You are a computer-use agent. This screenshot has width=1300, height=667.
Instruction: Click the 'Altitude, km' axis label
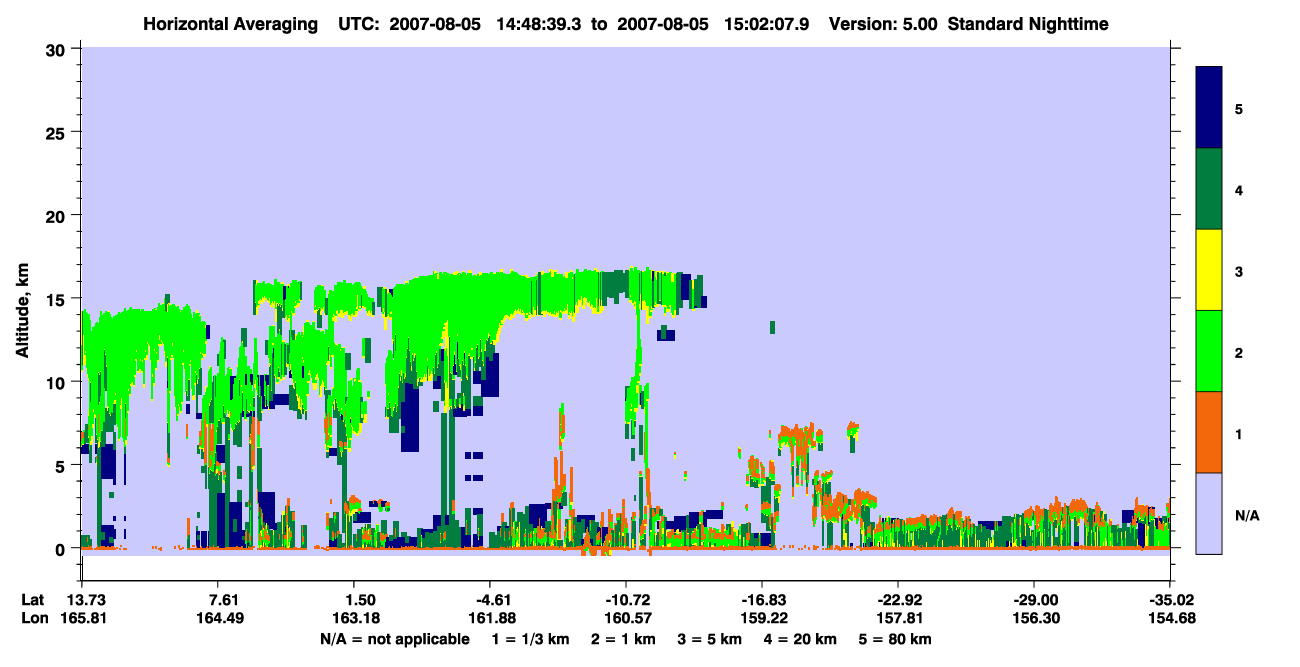click(x=21, y=312)
